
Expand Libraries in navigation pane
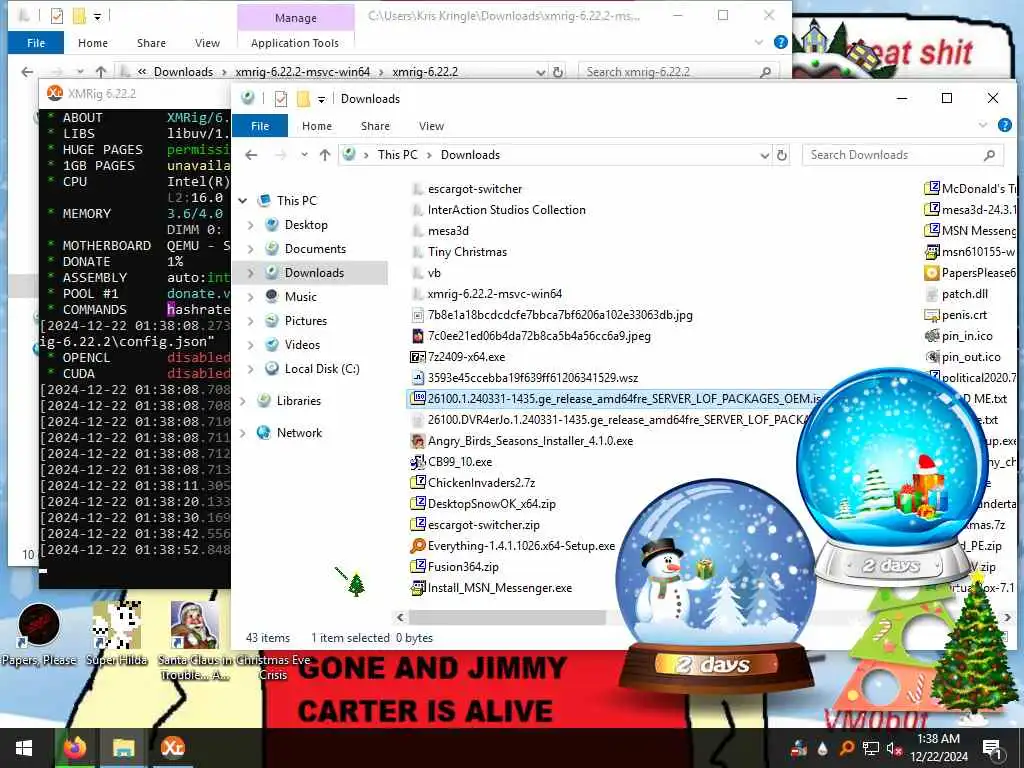click(243, 401)
